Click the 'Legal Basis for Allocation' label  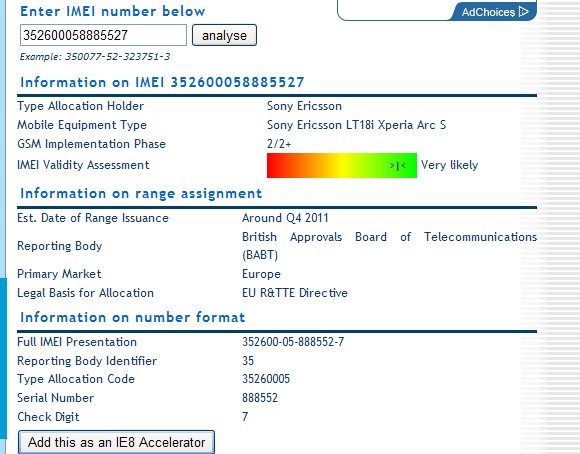tap(85, 293)
